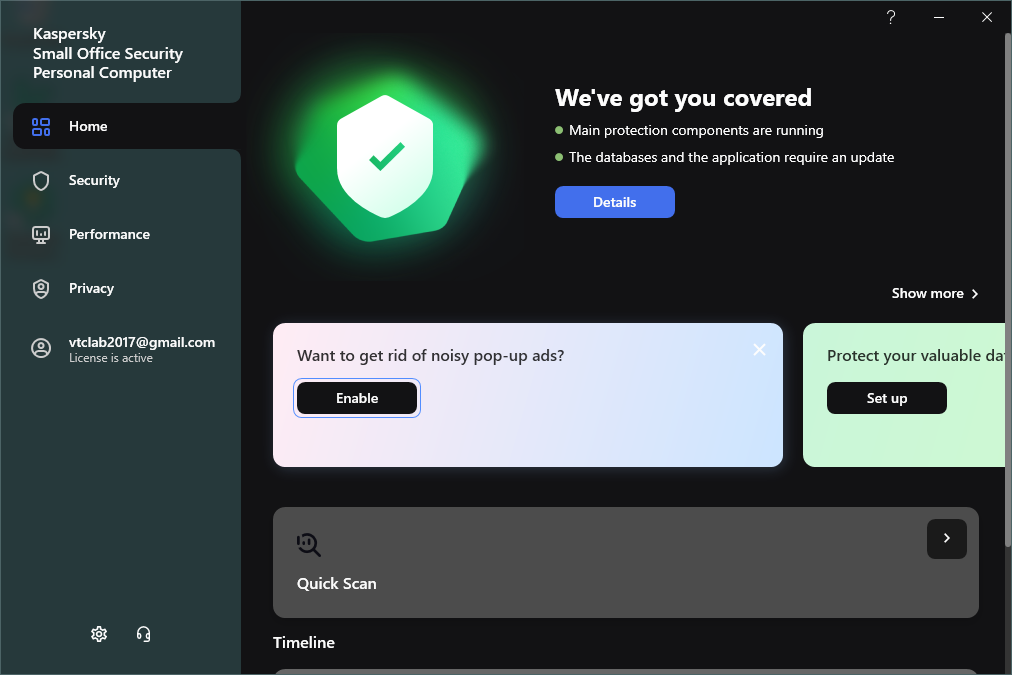Click the Home dashboard icon in sidebar
The height and width of the screenshot is (675, 1012).
[41, 127]
